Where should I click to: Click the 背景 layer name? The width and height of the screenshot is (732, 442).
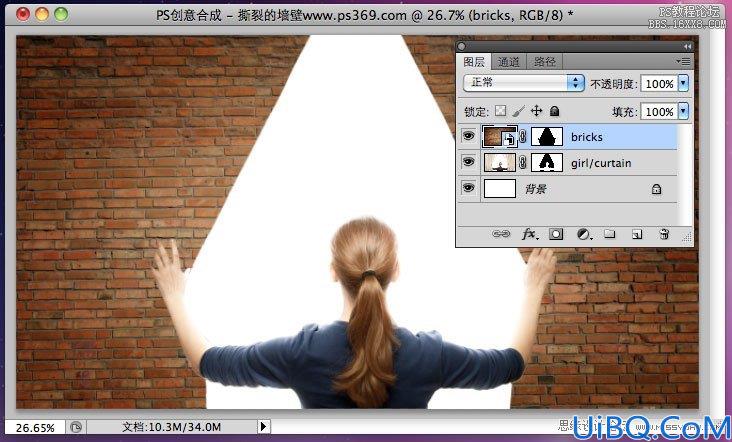pos(535,189)
